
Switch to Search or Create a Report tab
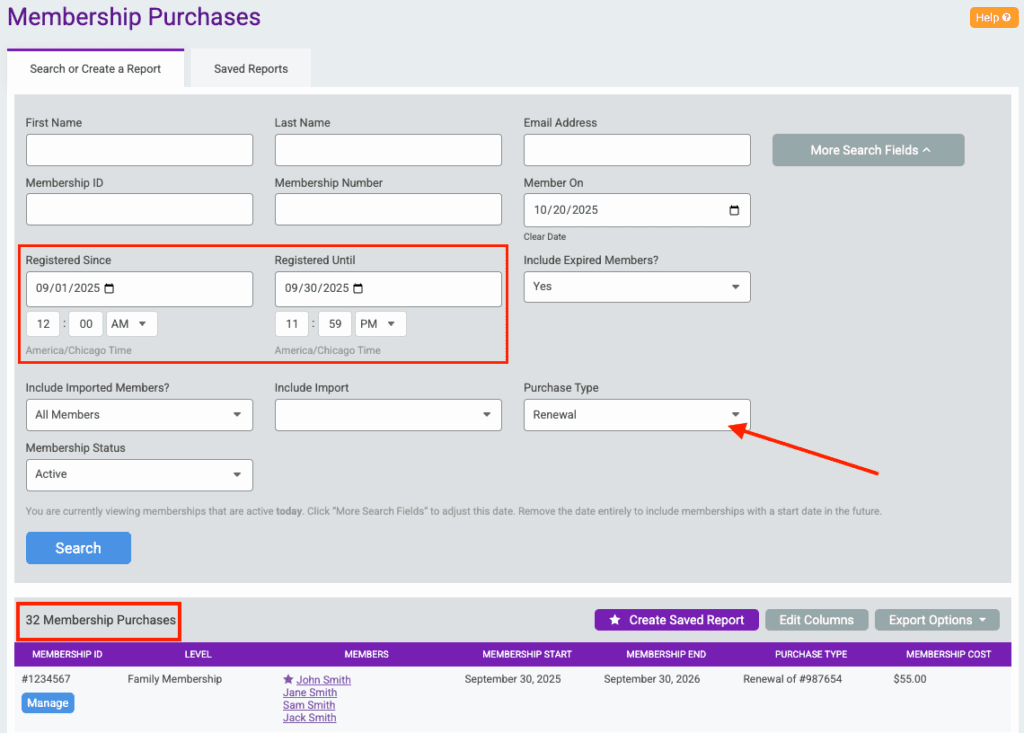point(95,69)
